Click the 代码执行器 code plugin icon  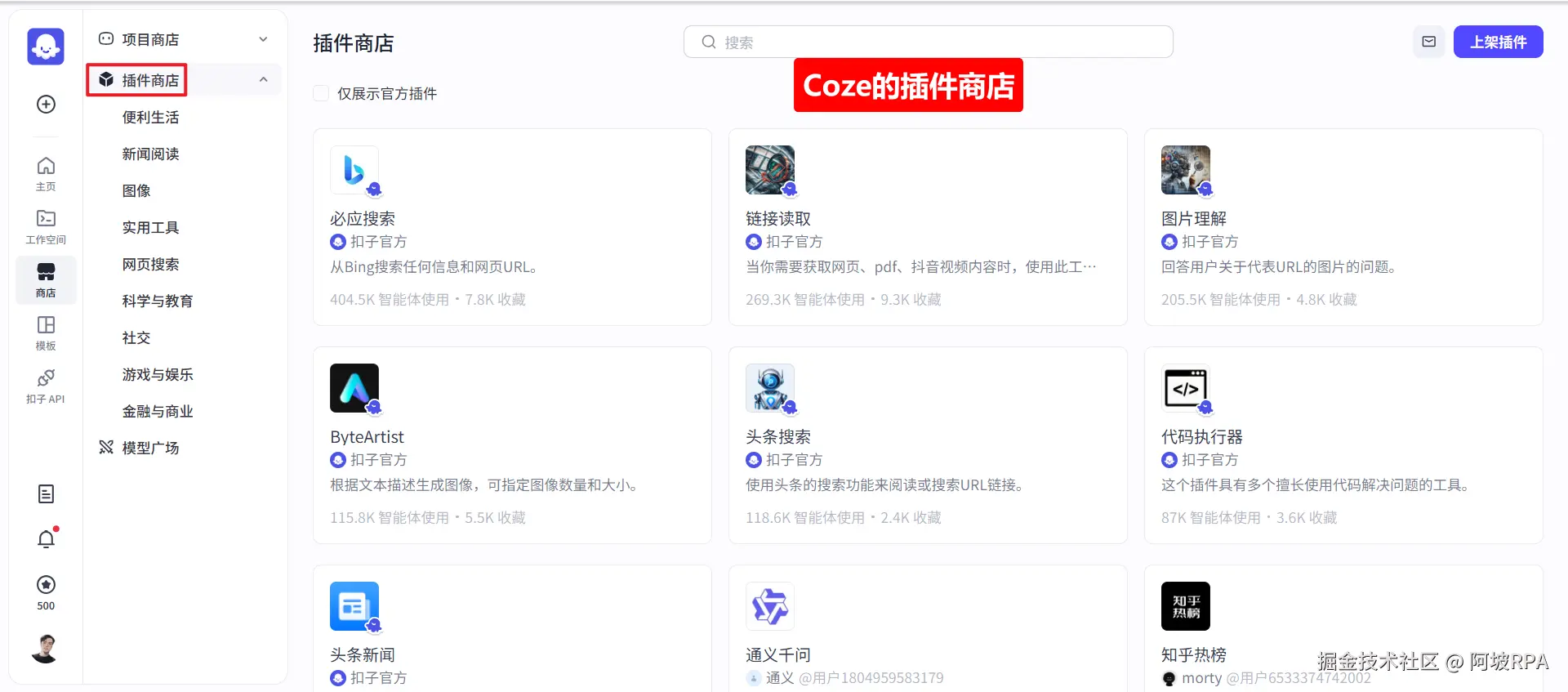pos(1186,388)
